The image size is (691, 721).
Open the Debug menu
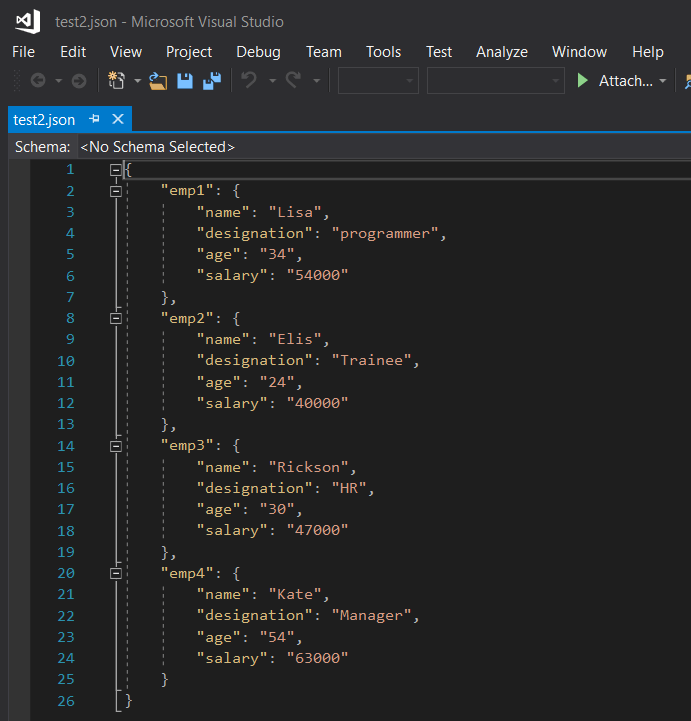258,52
